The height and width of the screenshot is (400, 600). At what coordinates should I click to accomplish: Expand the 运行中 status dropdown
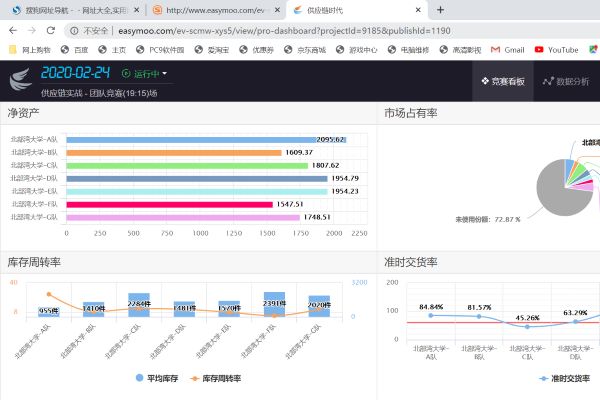click(x=144, y=73)
